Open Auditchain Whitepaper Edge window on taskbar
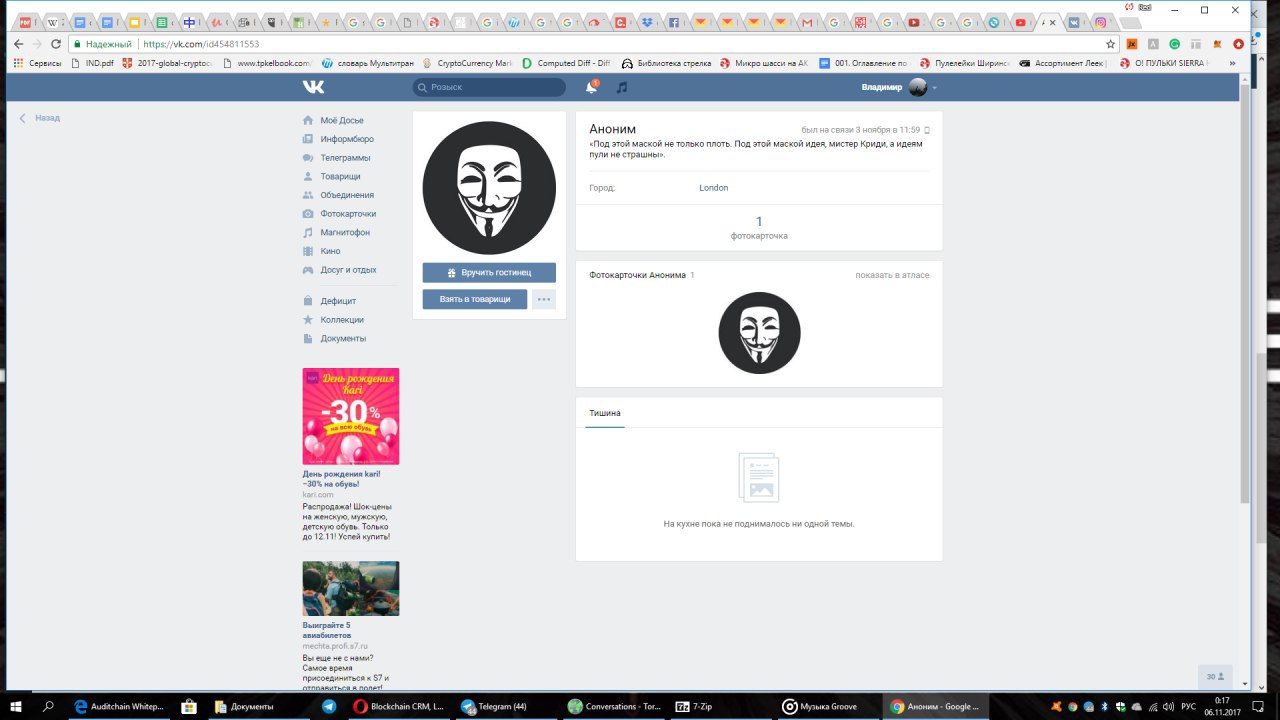Image resolution: width=1280 pixels, height=720 pixels. [x=120, y=706]
